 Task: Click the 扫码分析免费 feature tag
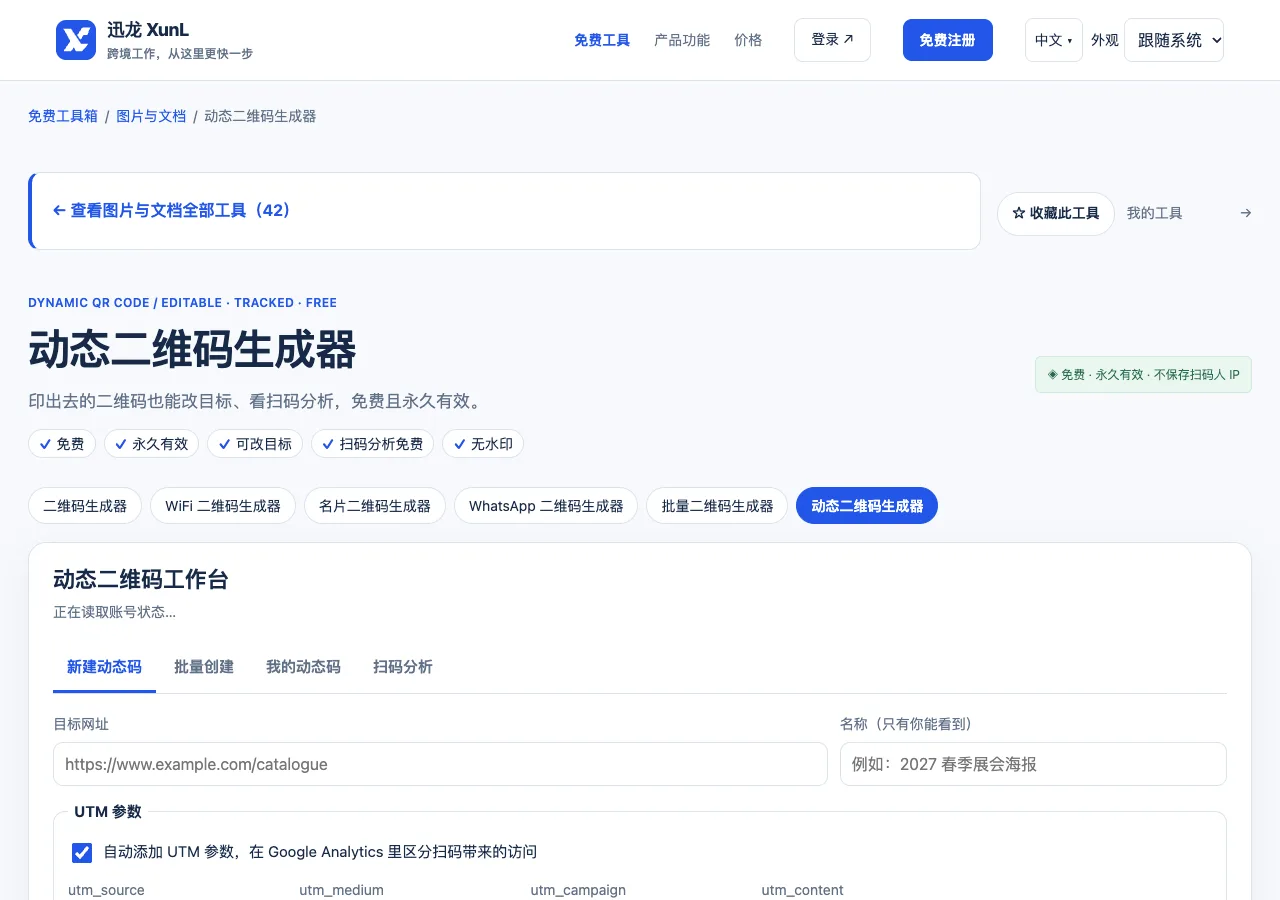(373, 444)
